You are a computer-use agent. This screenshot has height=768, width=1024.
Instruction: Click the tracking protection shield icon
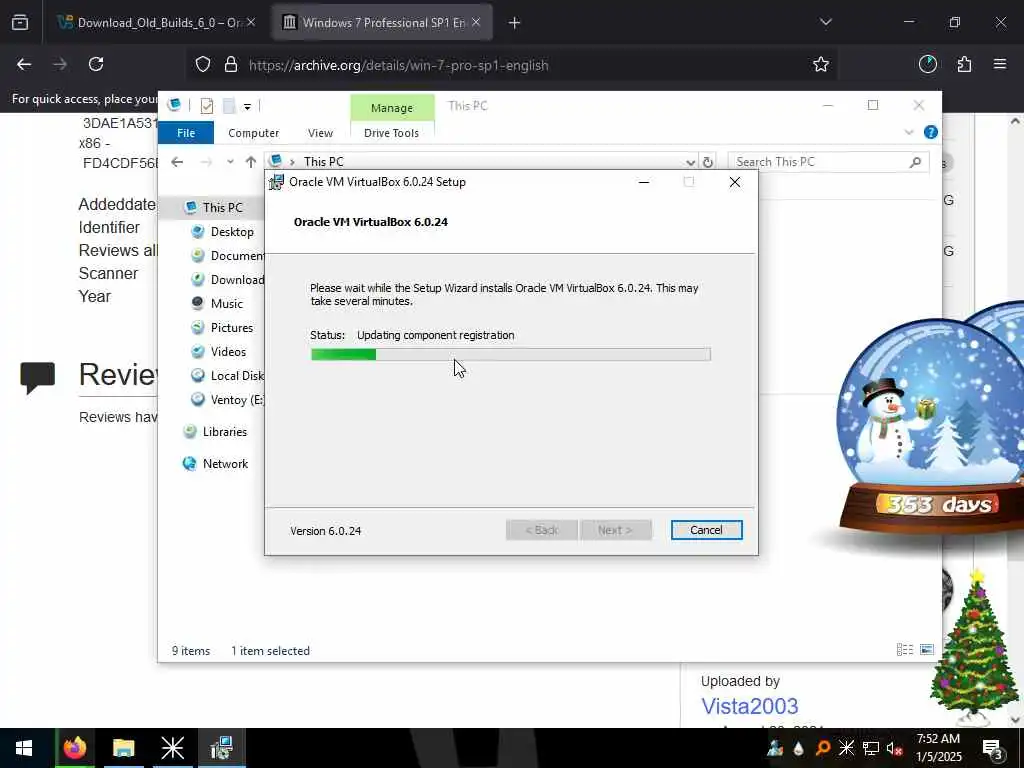point(203,65)
